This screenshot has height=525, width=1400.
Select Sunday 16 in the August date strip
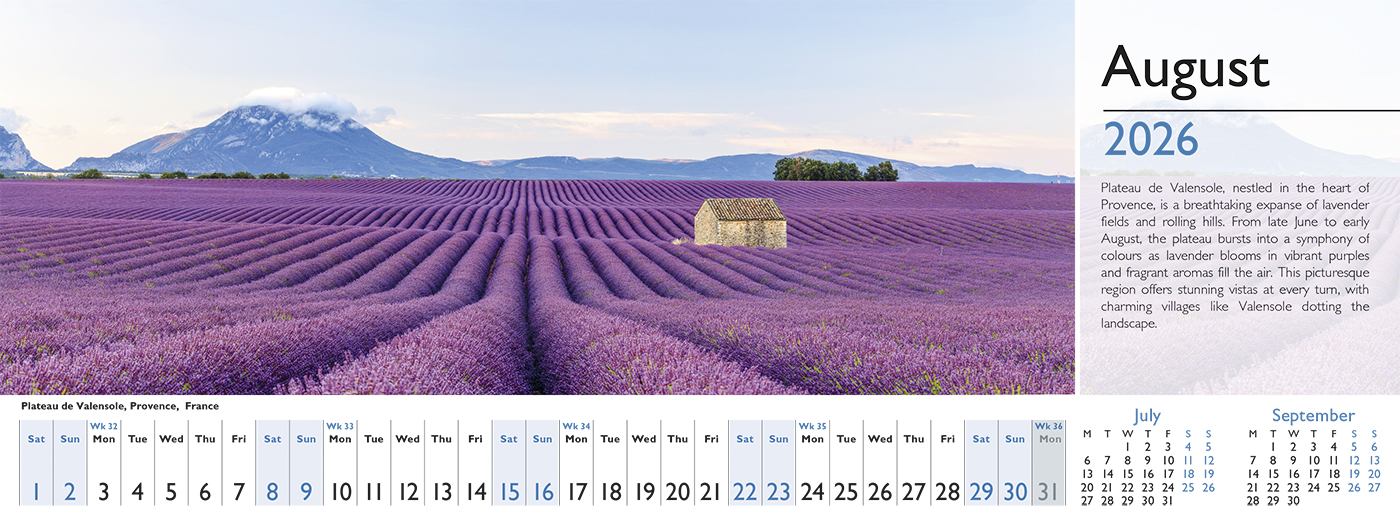(543, 462)
